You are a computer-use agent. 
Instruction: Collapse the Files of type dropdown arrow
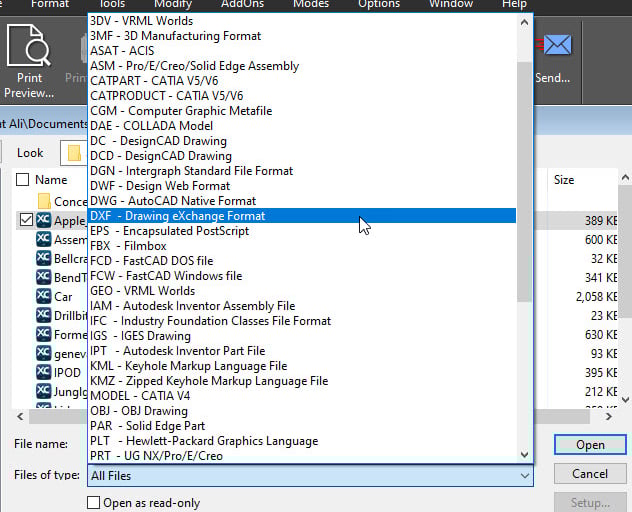coord(524,476)
